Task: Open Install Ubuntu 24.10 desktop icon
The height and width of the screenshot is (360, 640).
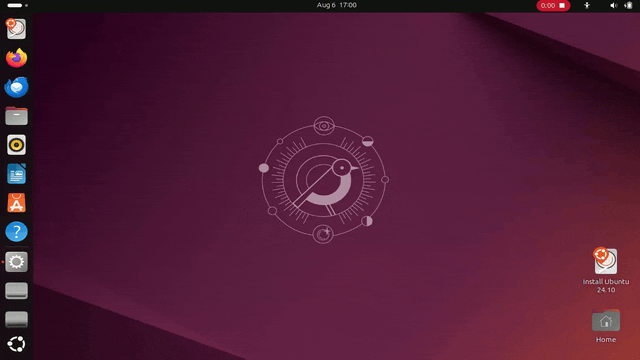Action: pos(606,270)
